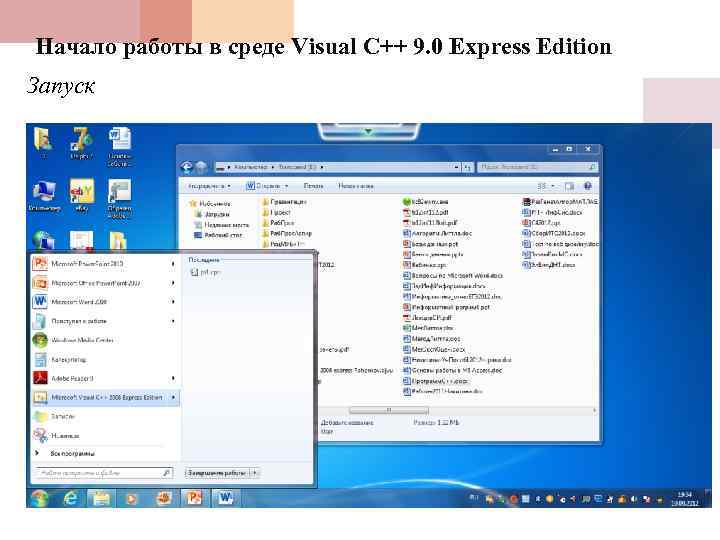
Task: Open Internet Explorer from the taskbar
Action: point(70,498)
